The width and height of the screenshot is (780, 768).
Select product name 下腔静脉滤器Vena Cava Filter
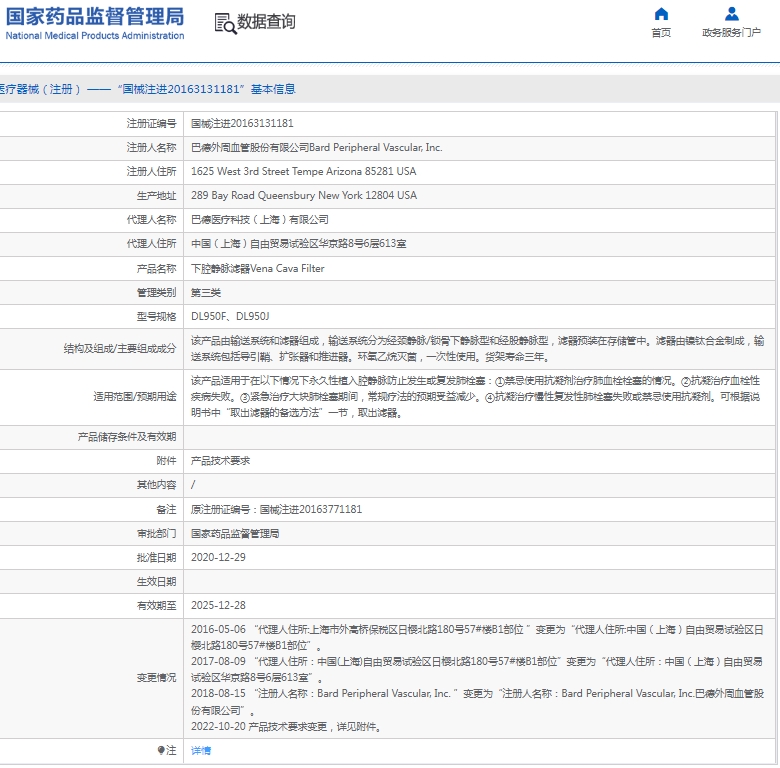(x=258, y=269)
